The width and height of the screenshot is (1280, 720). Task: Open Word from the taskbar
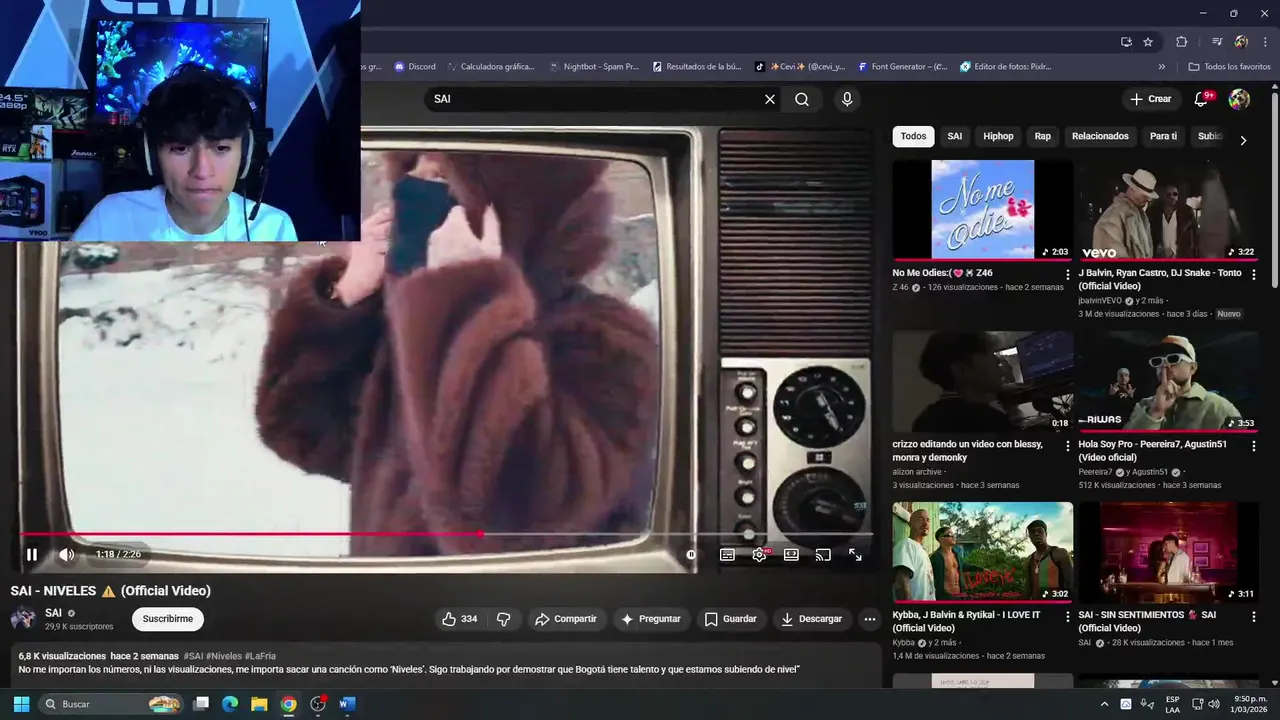point(346,704)
